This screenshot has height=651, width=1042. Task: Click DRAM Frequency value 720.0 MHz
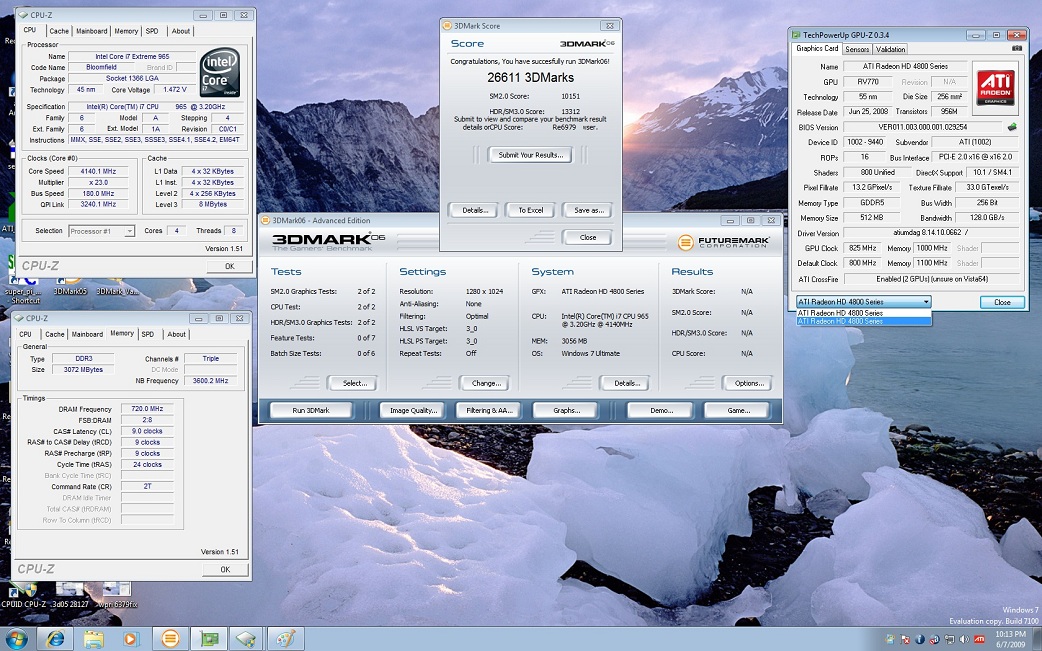click(x=147, y=409)
